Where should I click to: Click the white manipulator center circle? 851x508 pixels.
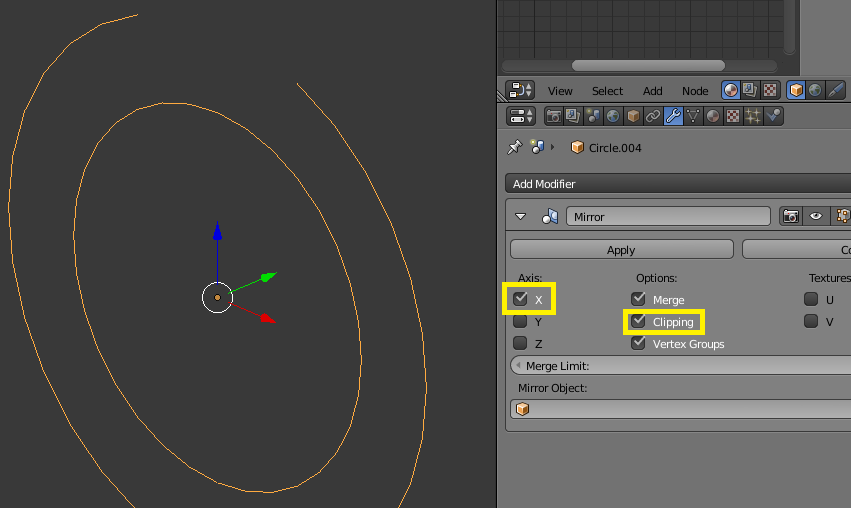point(218,297)
